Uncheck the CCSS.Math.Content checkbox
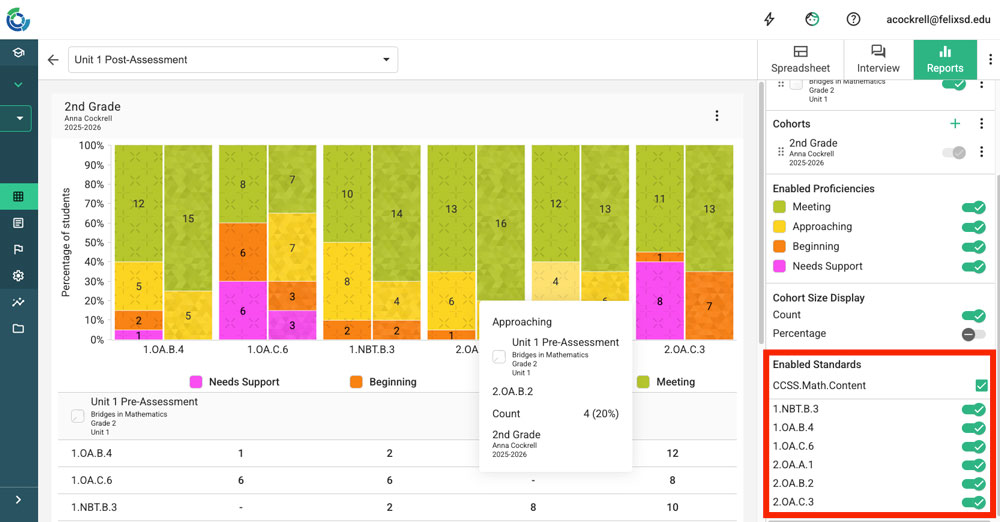This screenshot has height=522, width=1000. 981,385
